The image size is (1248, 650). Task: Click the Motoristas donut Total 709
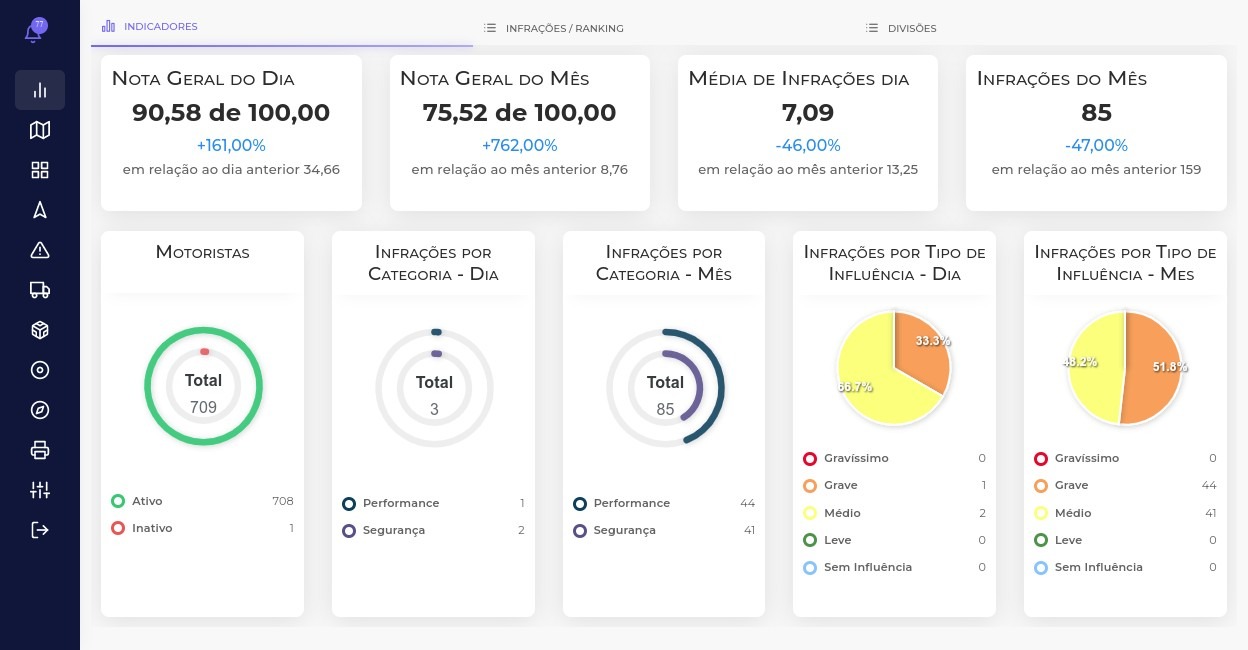203,387
